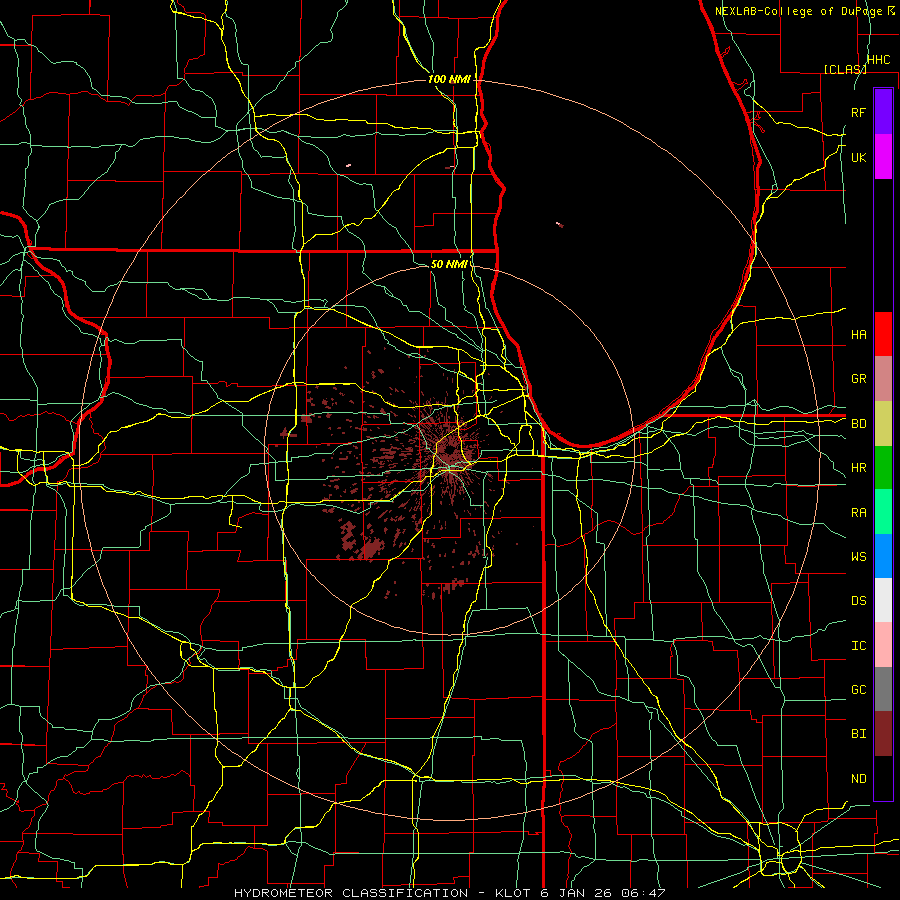
Task: Select the DS white legend swatch
Action: pyautogui.click(x=883, y=600)
